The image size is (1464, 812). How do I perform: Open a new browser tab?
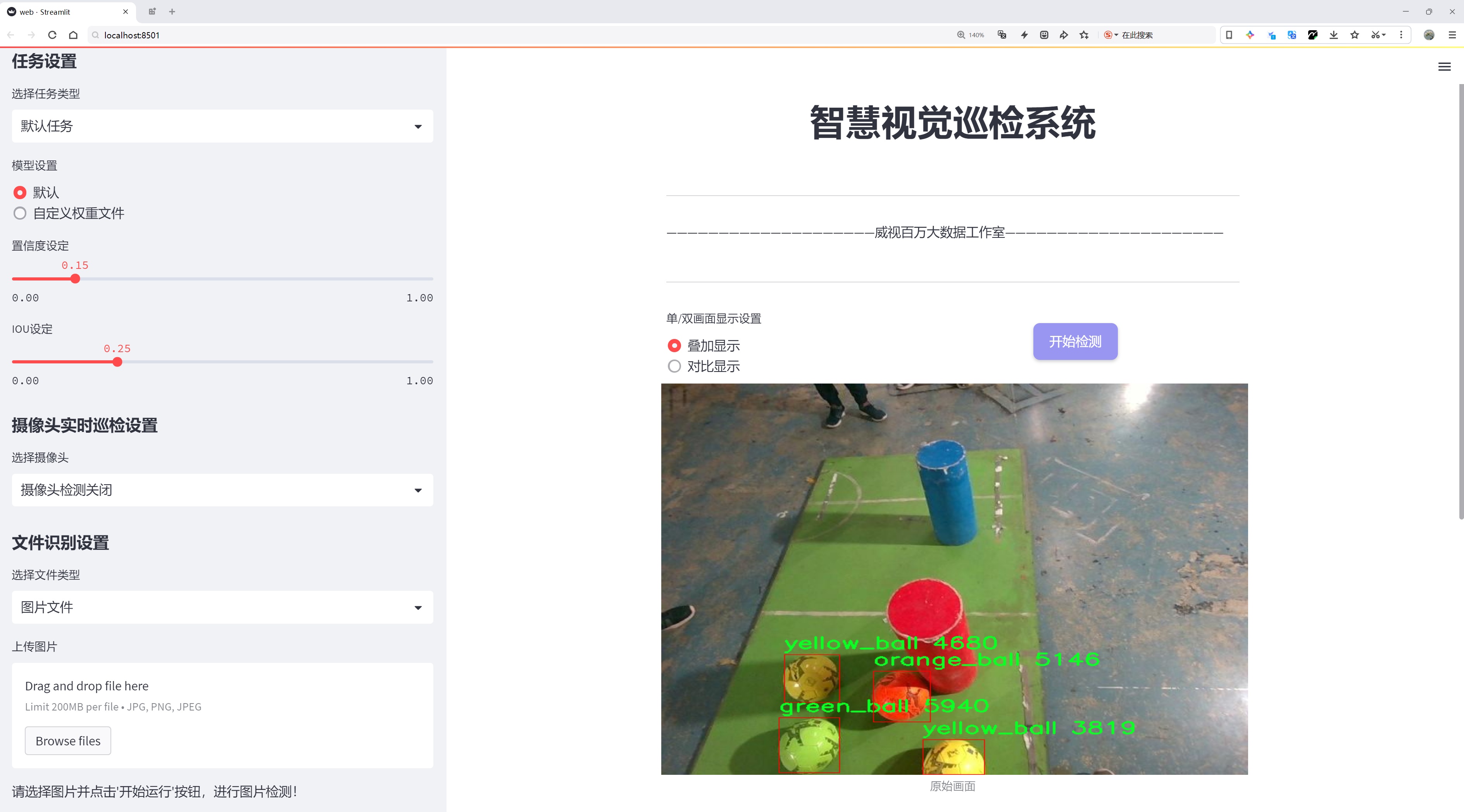(x=172, y=11)
